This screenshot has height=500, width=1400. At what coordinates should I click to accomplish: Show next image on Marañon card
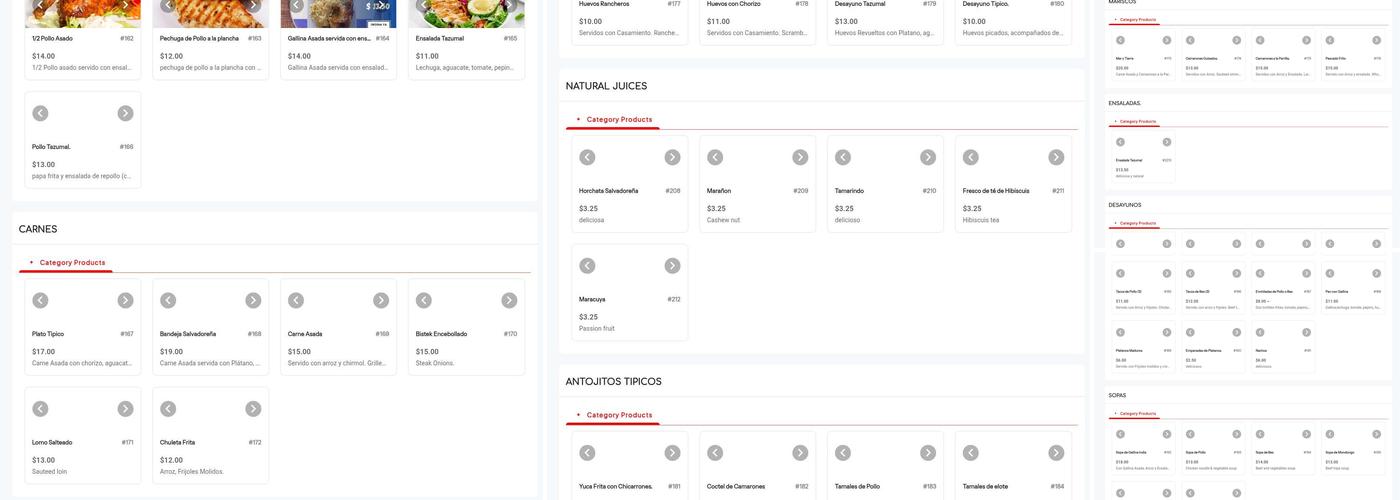[800, 157]
